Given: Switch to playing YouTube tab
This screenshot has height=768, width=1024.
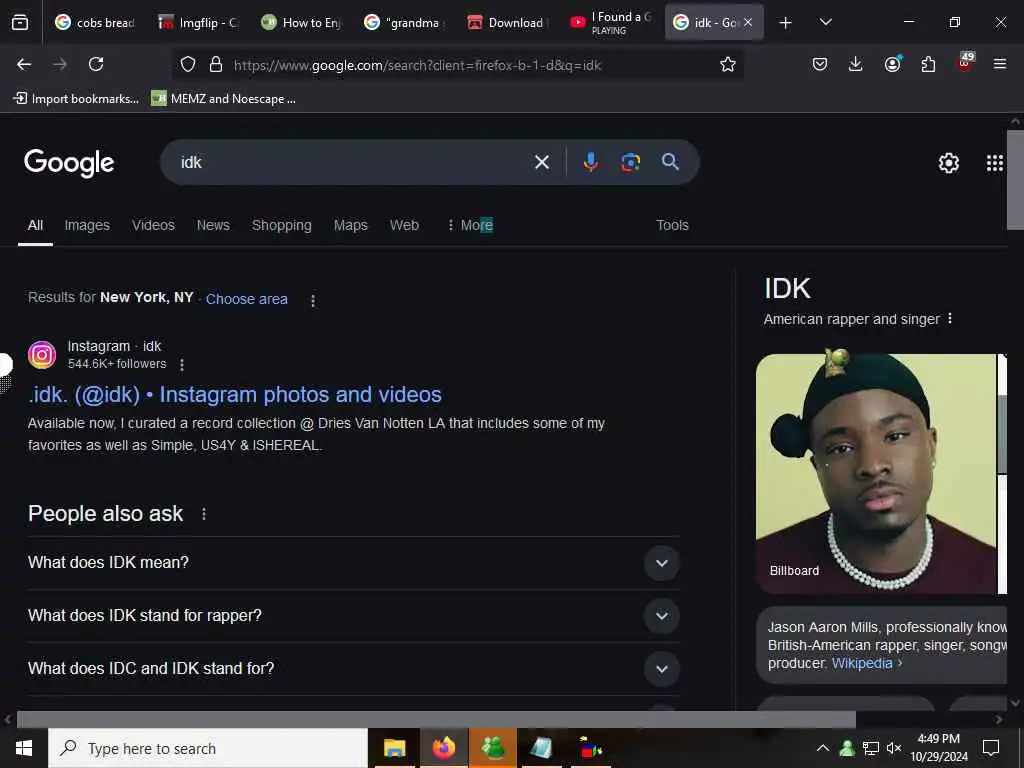Looking at the screenshot, I should pos(611,22).
